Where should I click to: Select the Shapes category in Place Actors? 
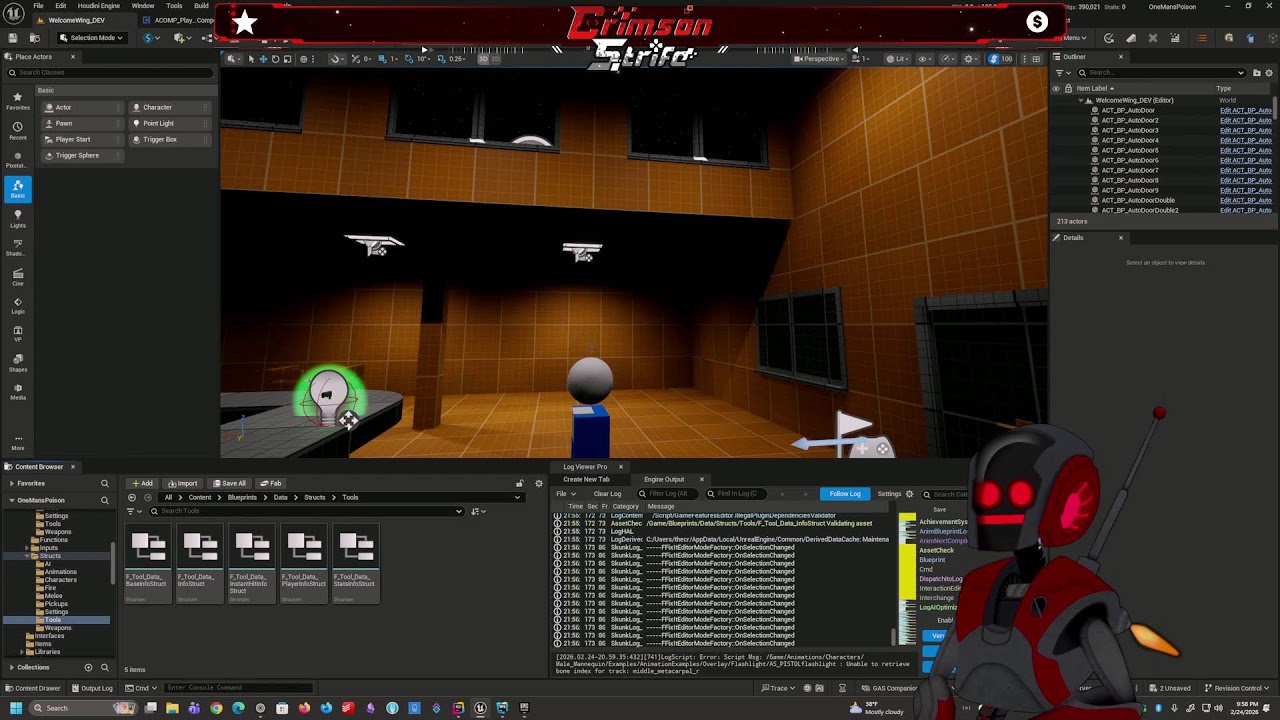pyautogui.click(x=17, y=362)
